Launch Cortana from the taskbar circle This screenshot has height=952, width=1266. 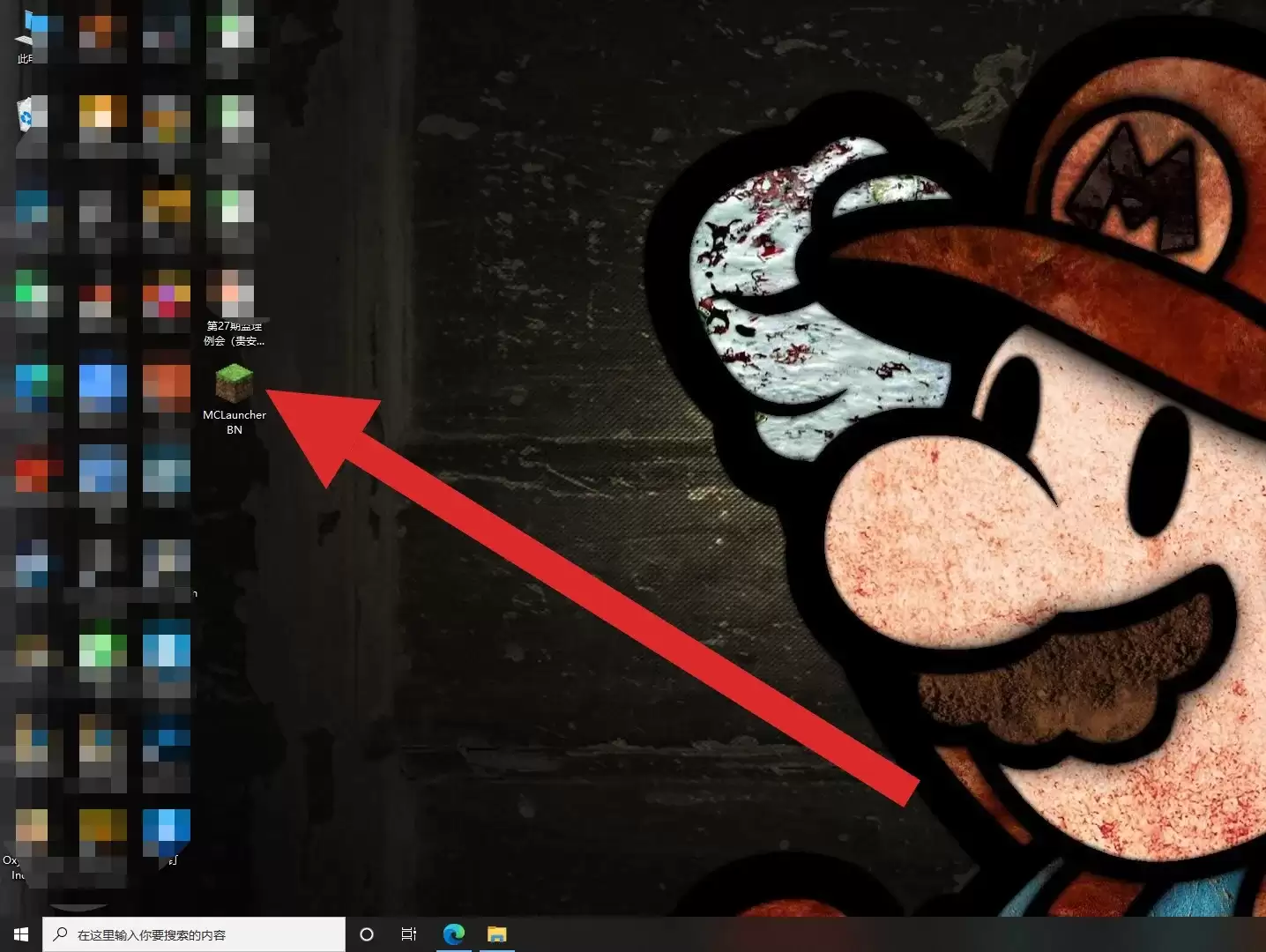pyautogui.click(x=367, y=934)
